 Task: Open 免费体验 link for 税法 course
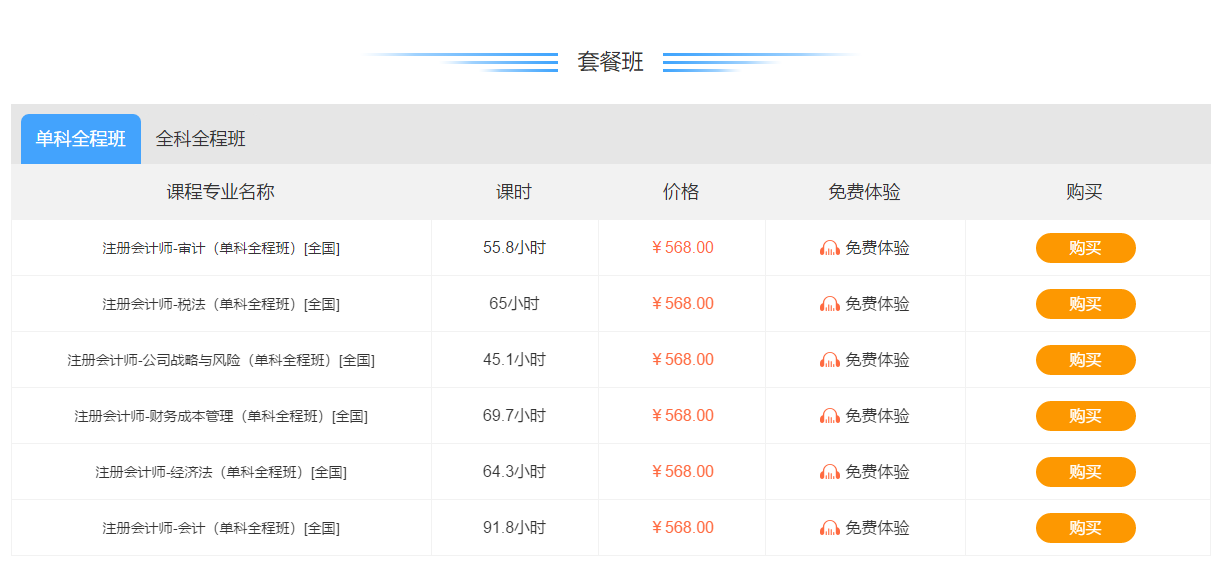(877, 304)
